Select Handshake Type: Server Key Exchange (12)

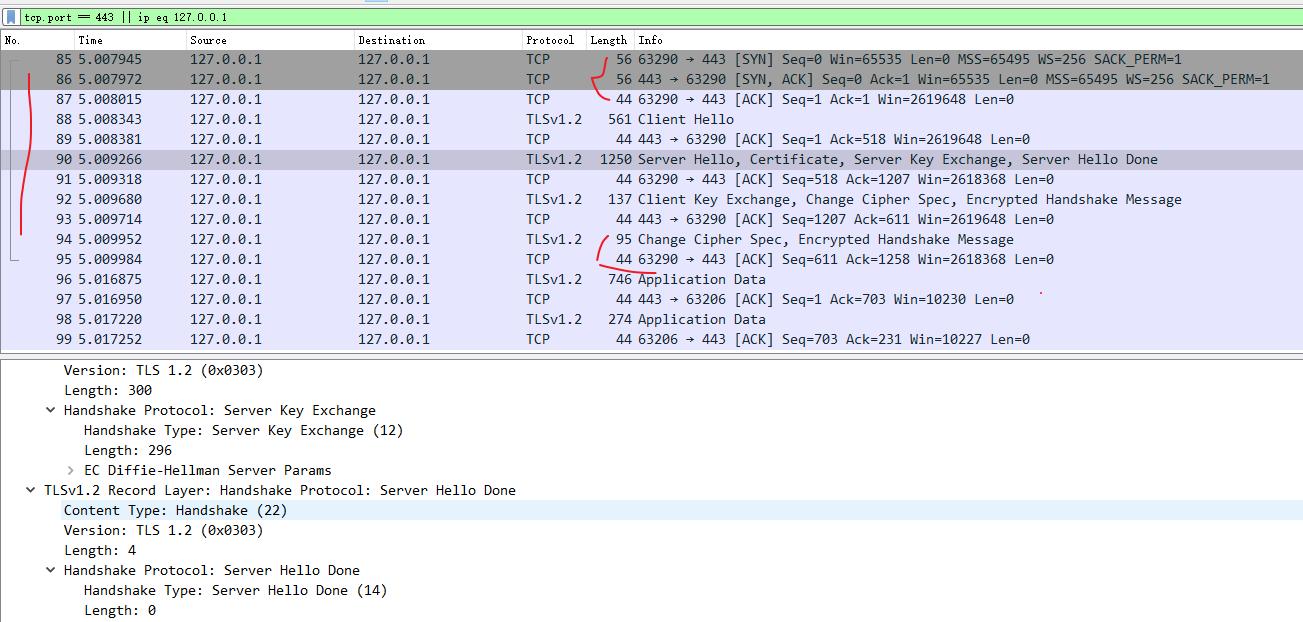pyautogui.click(x=243, y=430)
